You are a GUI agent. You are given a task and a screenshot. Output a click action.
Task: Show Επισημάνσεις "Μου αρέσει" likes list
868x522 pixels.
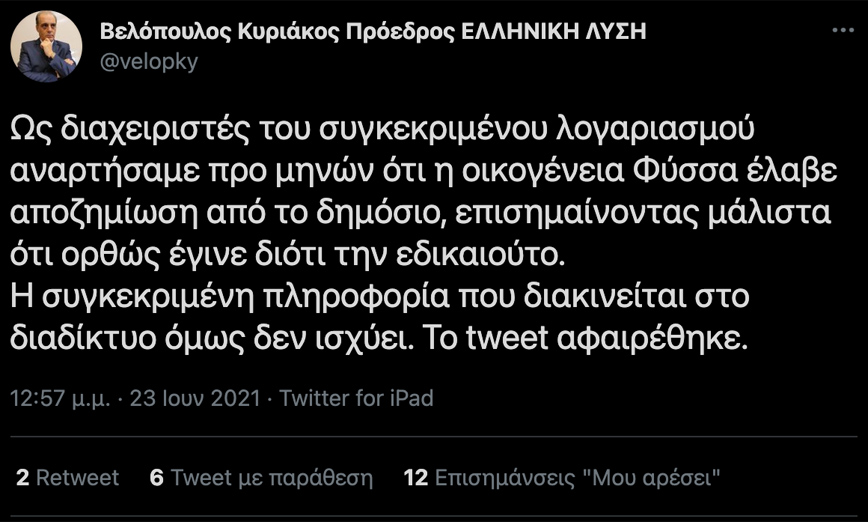pos(578,478)
